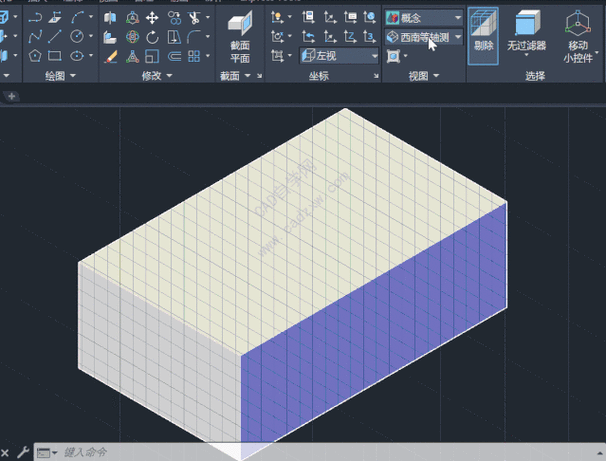Select the Polygon draw tool

point(35,56)
